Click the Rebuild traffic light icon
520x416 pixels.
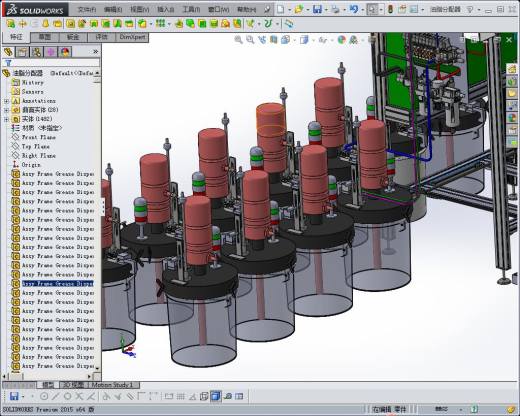tap(391, 10)
